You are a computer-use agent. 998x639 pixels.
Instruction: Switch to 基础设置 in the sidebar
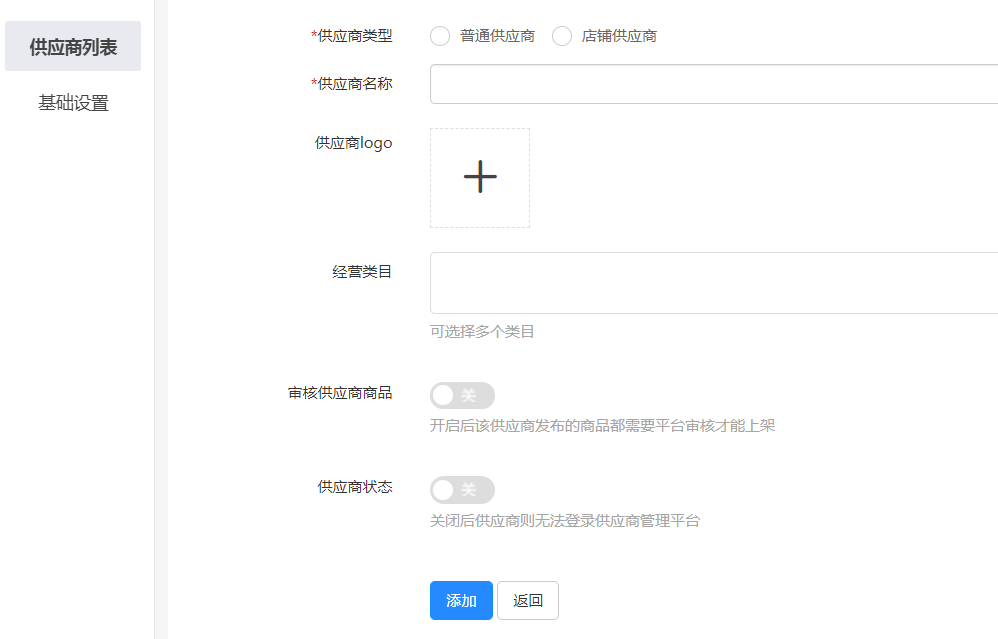coord(73,103)
